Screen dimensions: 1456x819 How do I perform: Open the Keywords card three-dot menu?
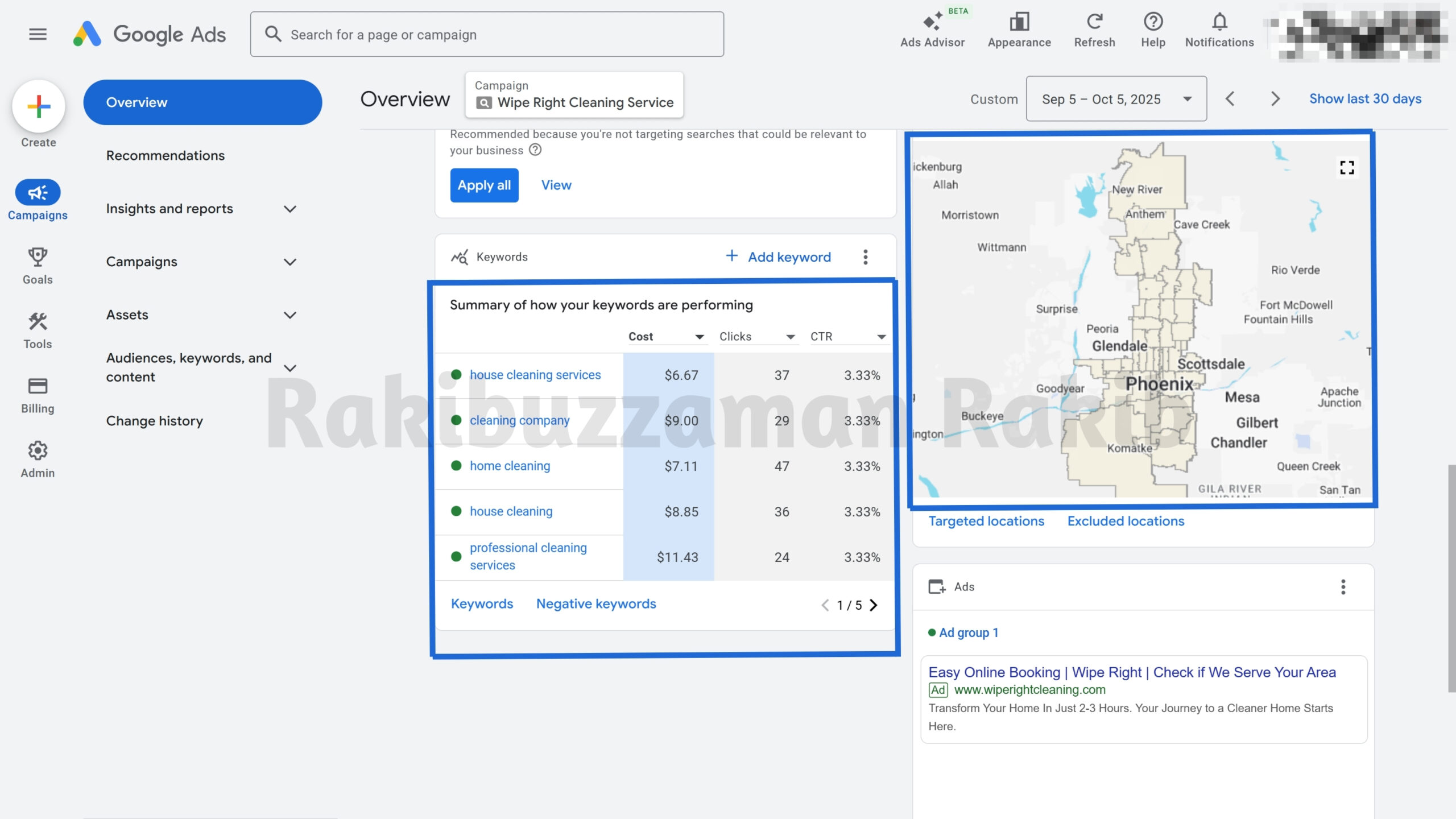[866, 257]
